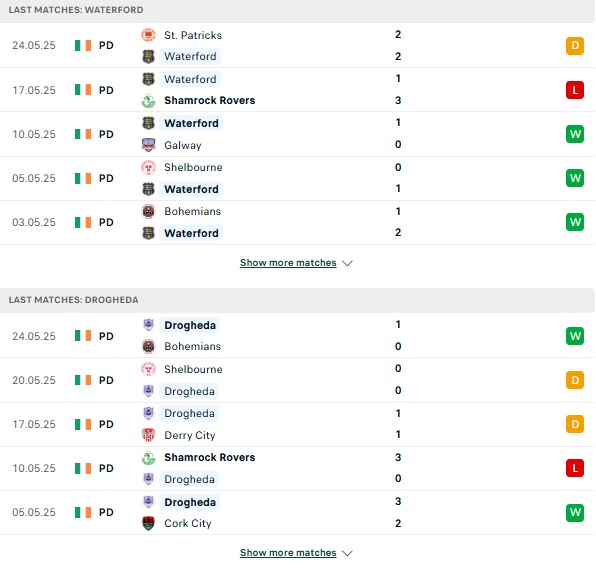Click the chevron next to Waterford's Show more matches
Image resolution: width=596 pixels, height=568 pixels.
point(347,263)
